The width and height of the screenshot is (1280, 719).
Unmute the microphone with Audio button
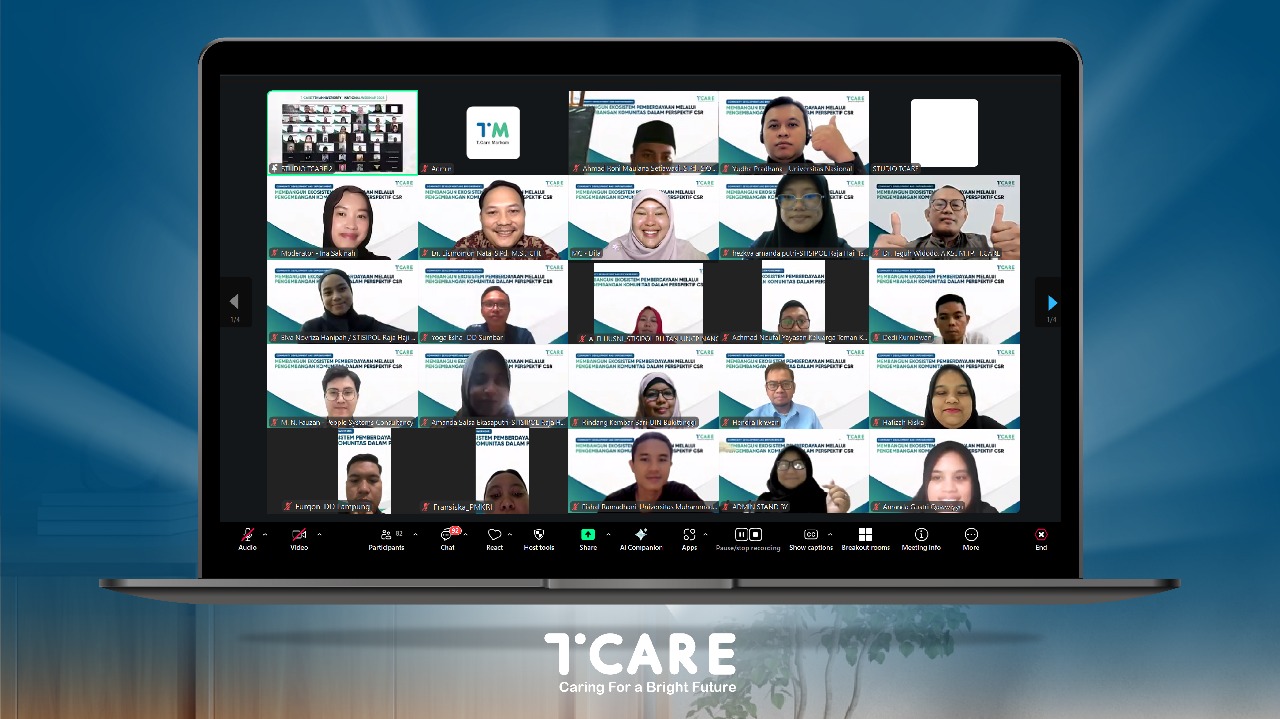pyautogui.click(x=247, y=537)
